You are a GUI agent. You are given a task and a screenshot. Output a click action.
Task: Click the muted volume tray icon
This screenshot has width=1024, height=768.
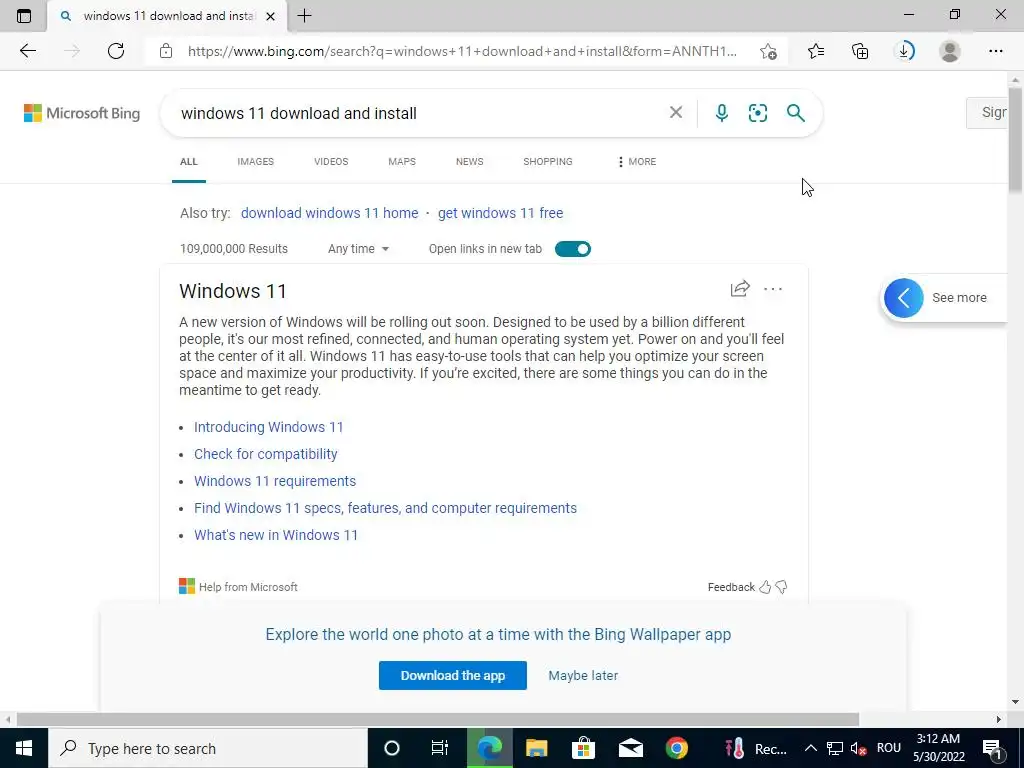(858, 748)
